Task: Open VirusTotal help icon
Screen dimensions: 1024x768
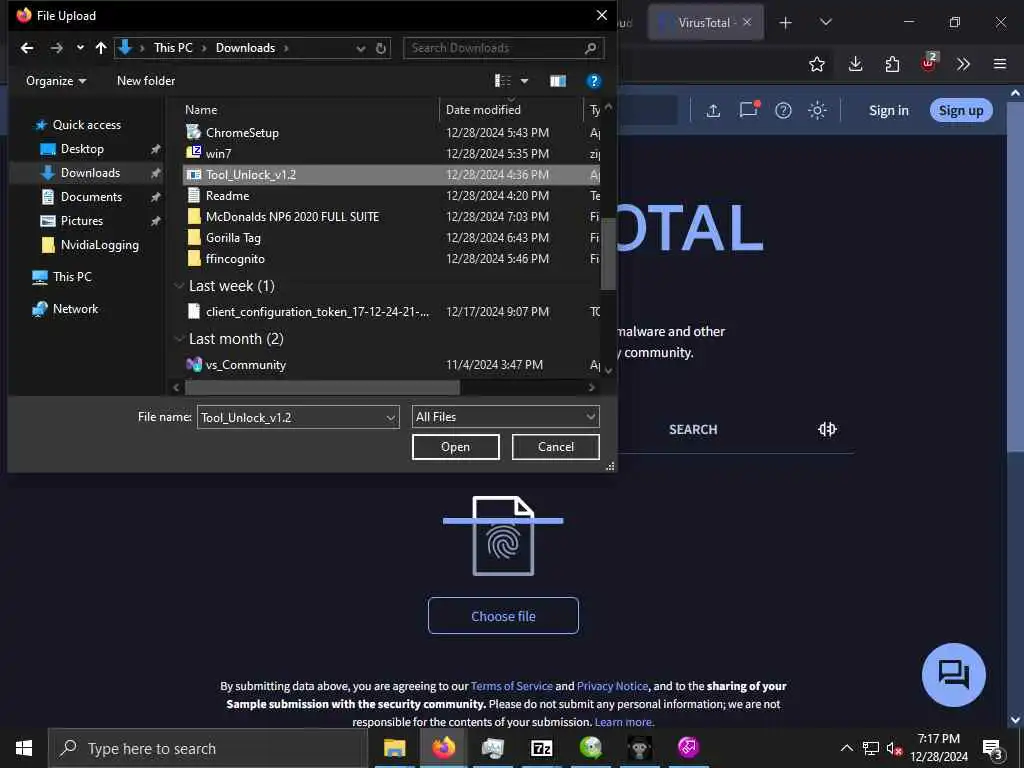Action: point(783,110)
